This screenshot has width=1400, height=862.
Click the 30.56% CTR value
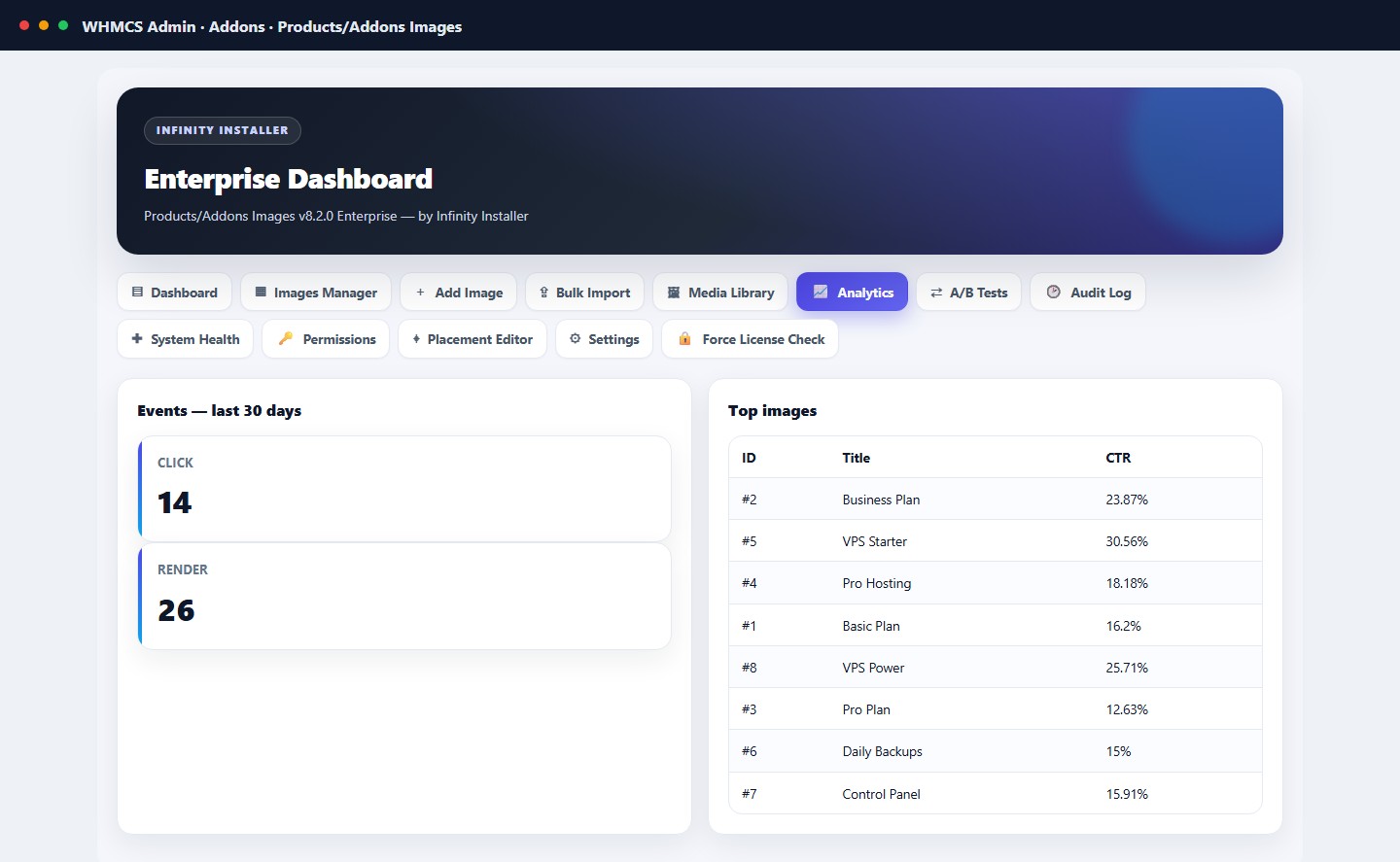(x=1127, y=541)
